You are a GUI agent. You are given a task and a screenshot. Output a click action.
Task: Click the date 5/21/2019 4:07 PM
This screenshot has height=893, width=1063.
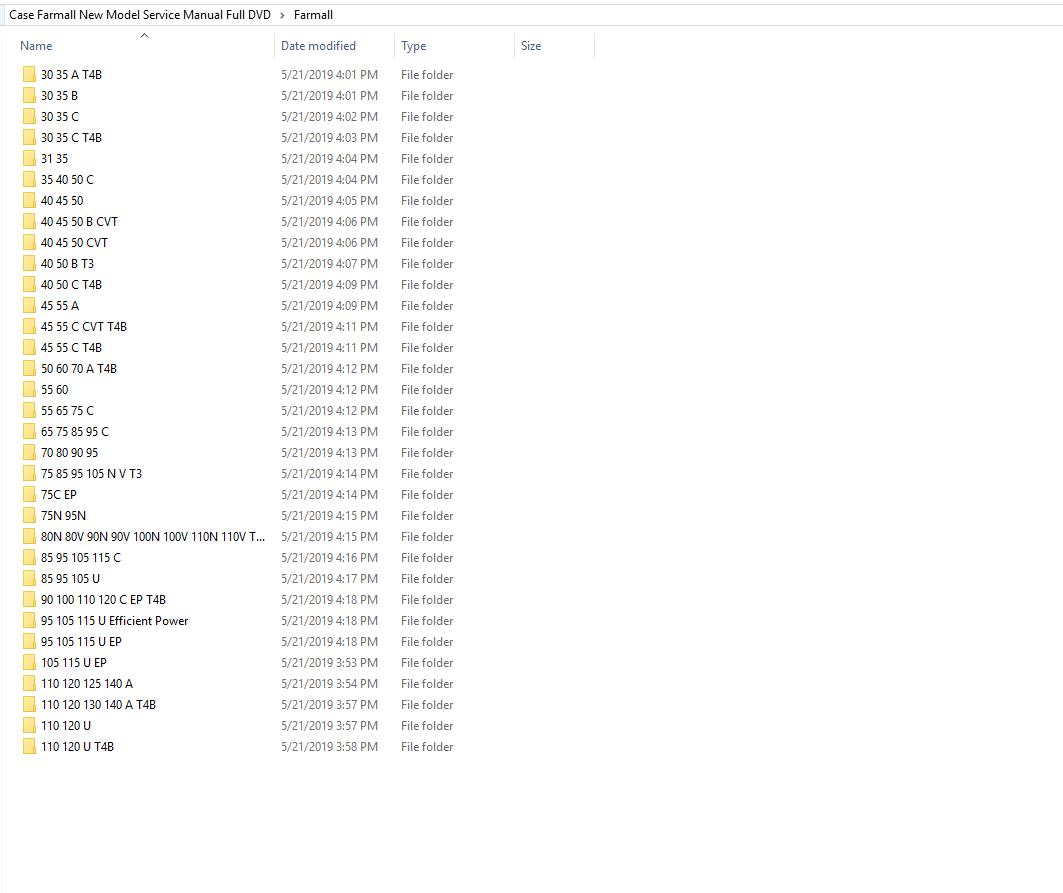(x=329, y=264)
